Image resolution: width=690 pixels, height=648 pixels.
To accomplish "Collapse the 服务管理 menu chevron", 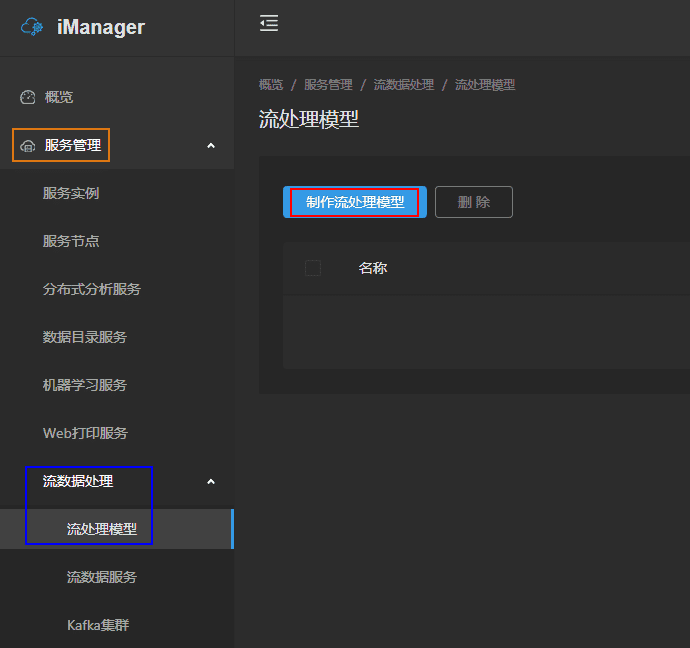I will pyautogui.click(x=210, y=146).
